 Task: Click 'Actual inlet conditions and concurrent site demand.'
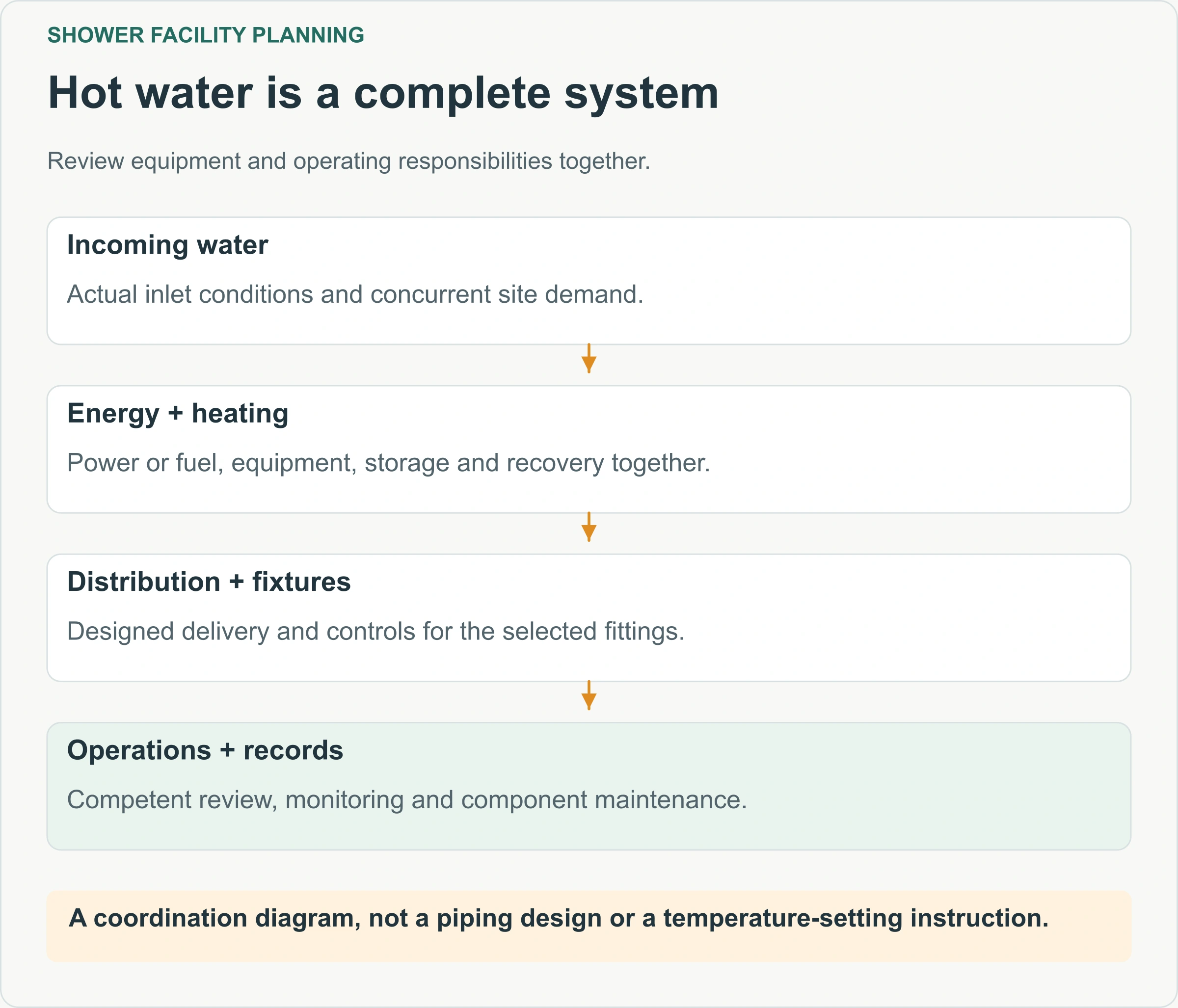pyautogui.click(x=355, y=294)
